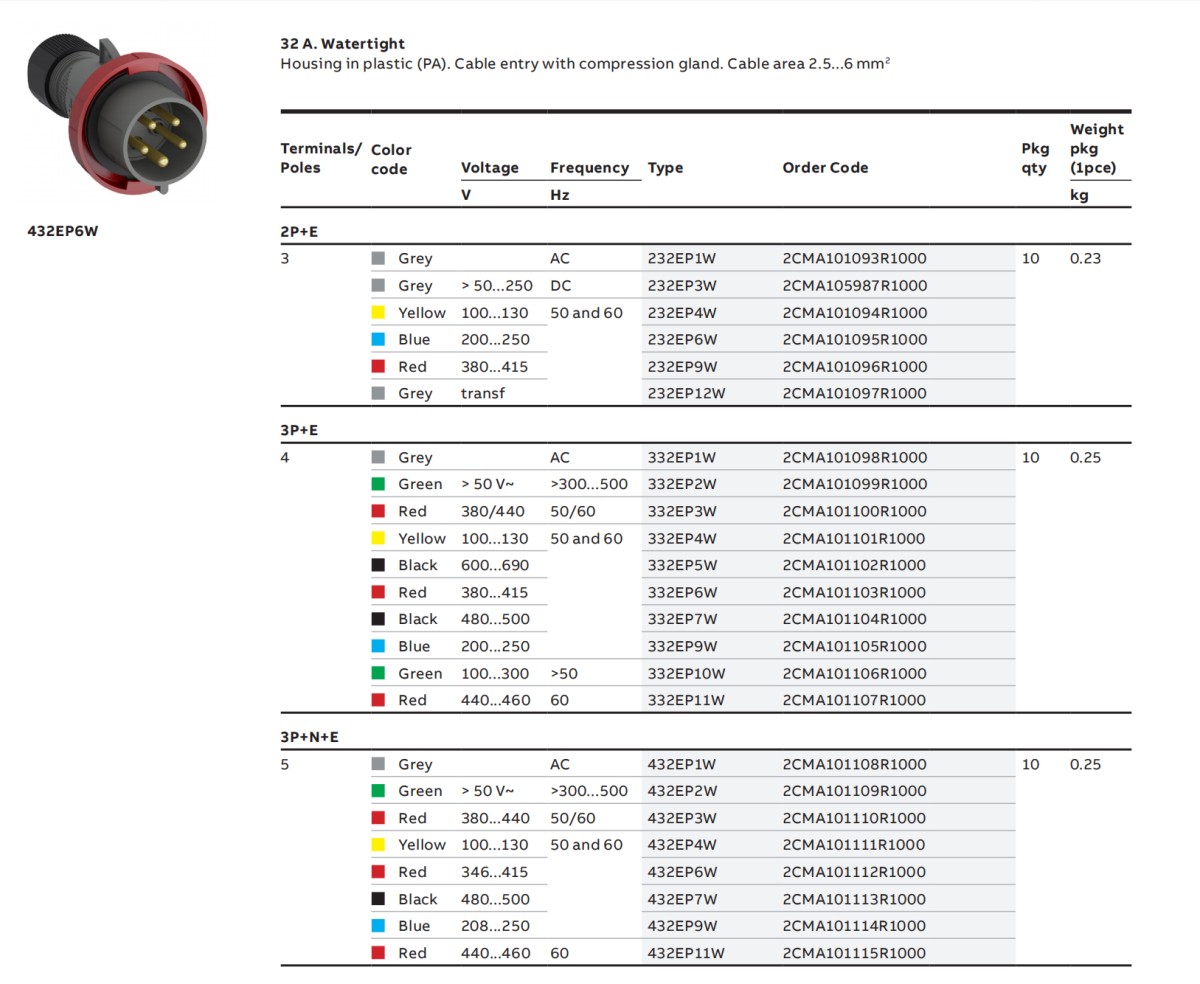1200x984 pixels.
Task: Select the "2P+E" section heading
Action: coord(299,231)
